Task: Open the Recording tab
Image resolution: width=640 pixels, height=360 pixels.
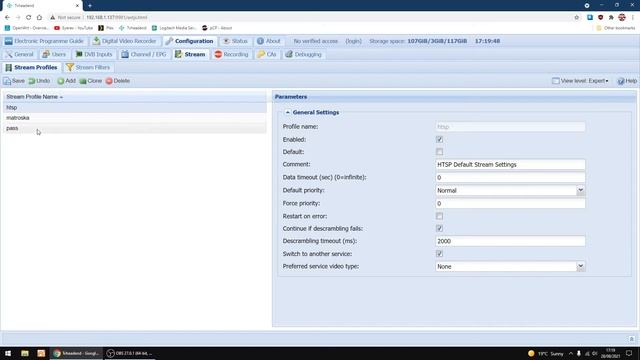Action: [231, 54]
